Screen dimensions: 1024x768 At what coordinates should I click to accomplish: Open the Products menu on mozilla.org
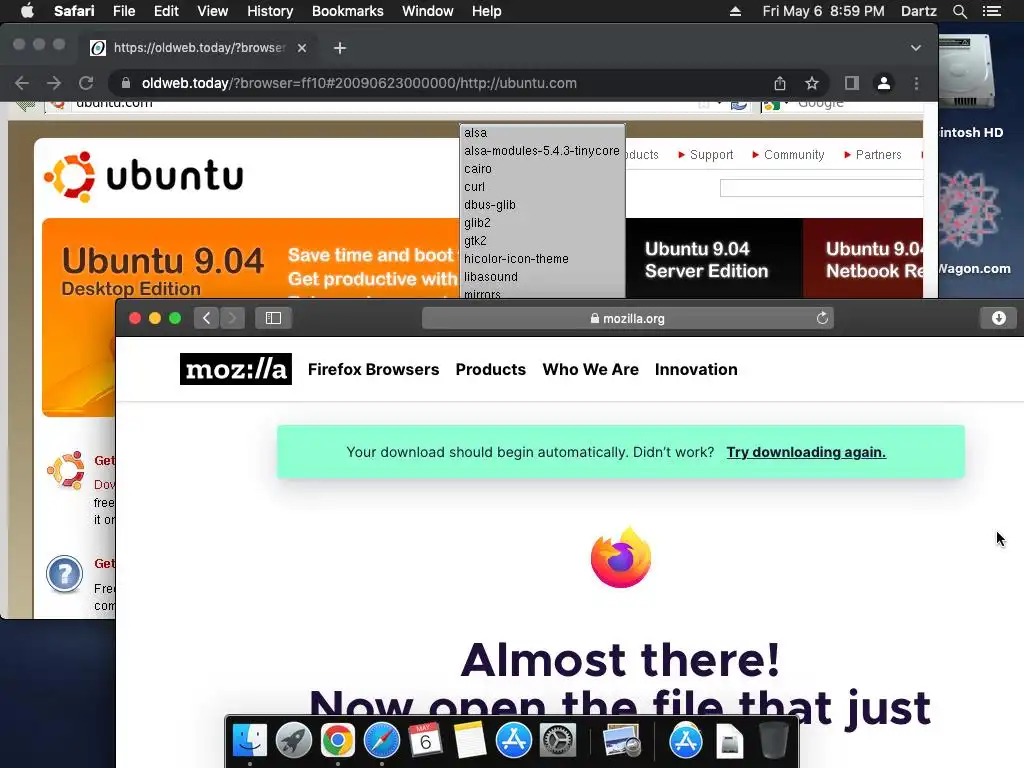coord(490,369)
